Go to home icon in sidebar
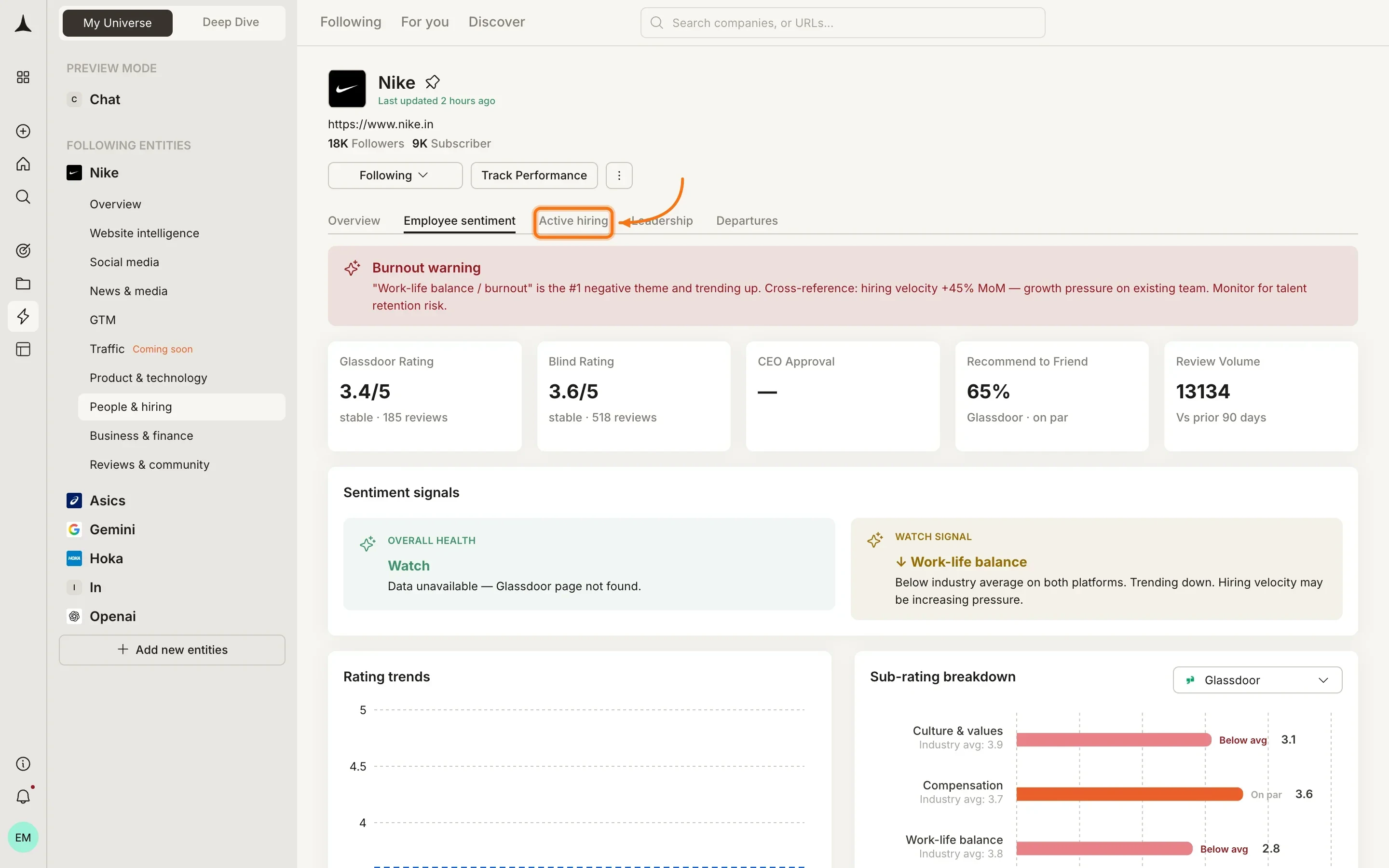The height and width of the screenshot is (868, 1389). (x=23, y=163)
